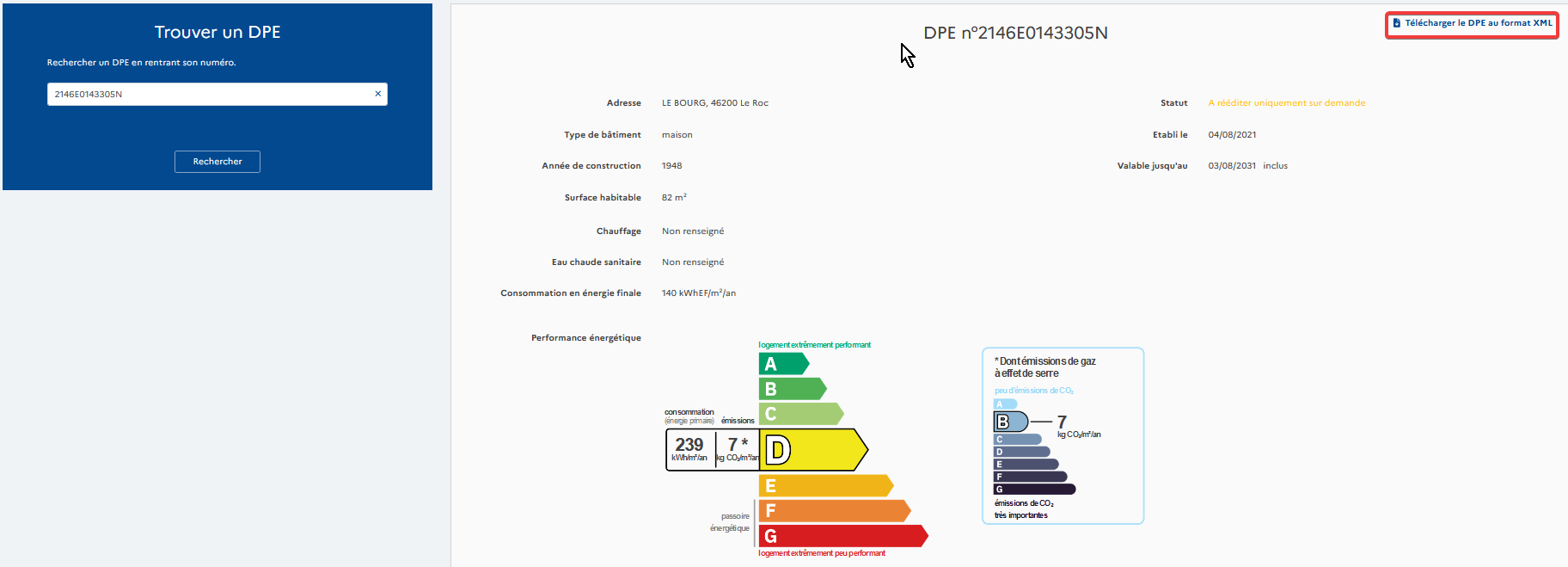
Task: Click the building type value 'maison'
Action: [677, 135]
